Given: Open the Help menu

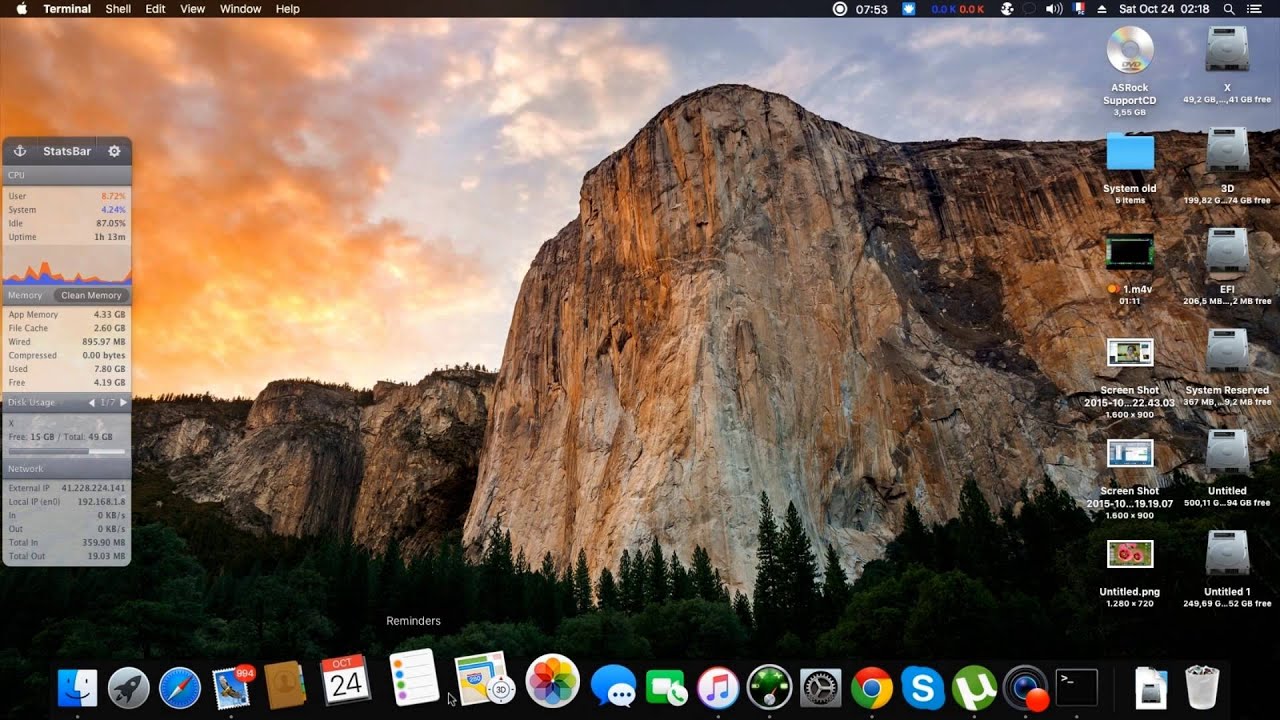Looking at the screenshot, I should coord(287,8).
